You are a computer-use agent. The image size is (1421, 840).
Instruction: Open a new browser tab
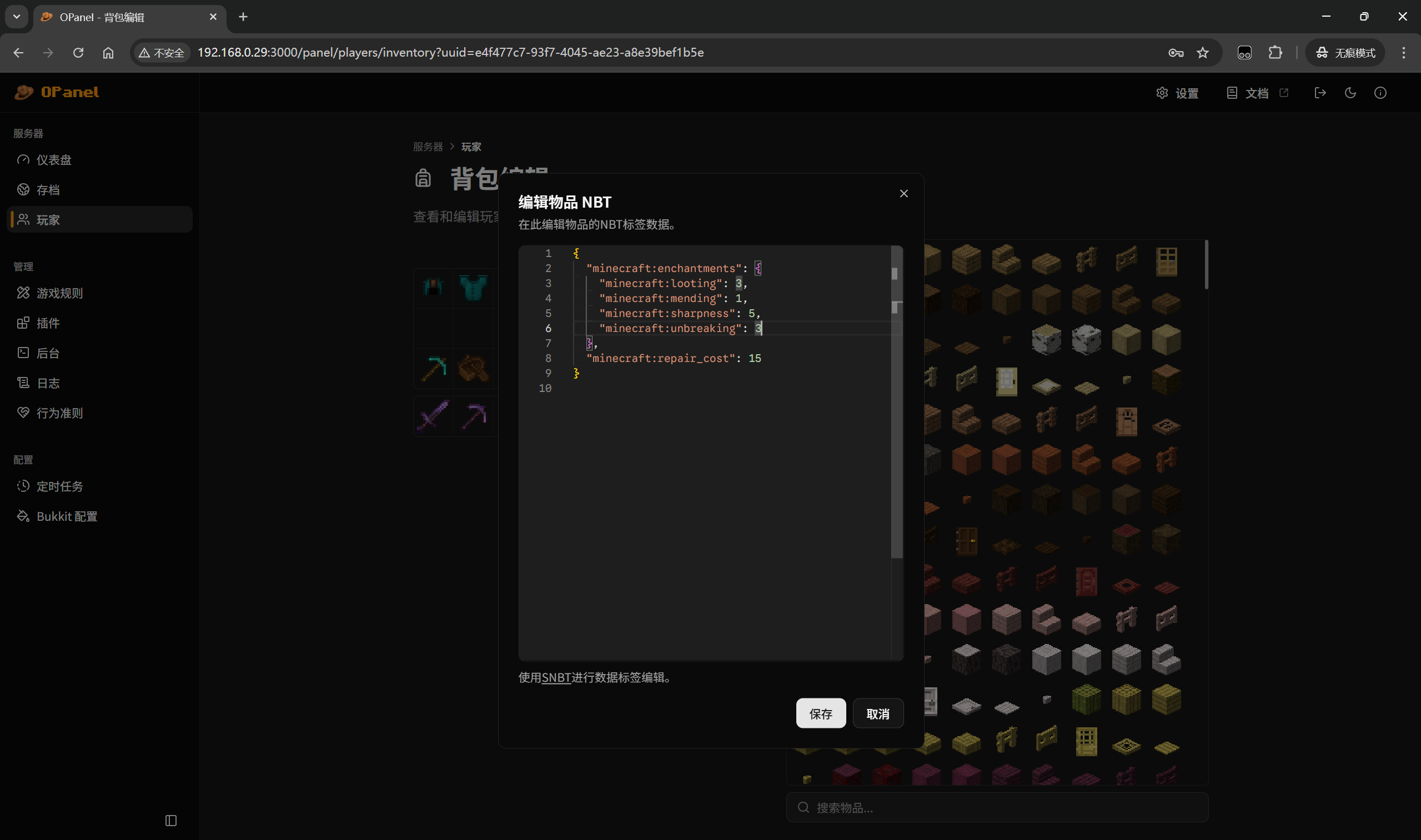[x=243, y=17]
